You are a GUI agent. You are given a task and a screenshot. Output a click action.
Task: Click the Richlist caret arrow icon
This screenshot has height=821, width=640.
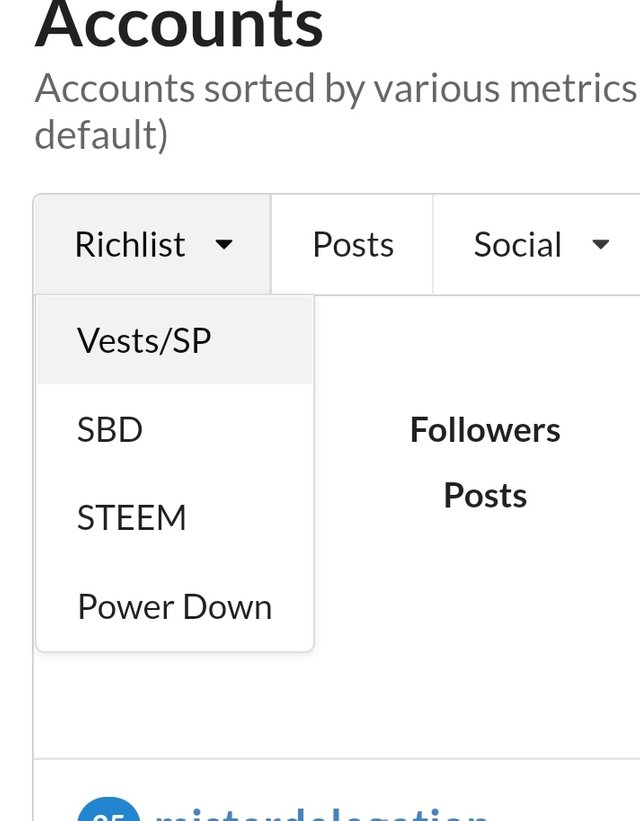[x=225, y=245]
